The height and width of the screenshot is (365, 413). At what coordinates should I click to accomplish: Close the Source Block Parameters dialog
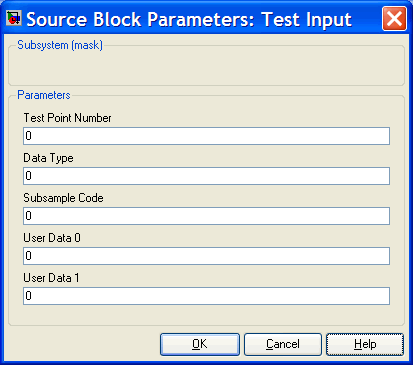(x=394, y=19)
